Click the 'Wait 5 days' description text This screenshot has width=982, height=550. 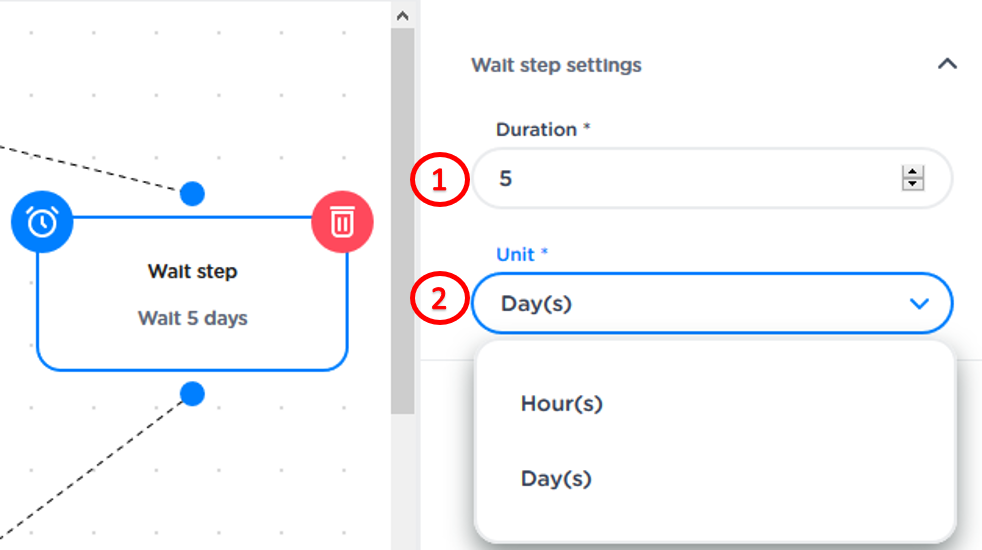click(x=193, y=318)
